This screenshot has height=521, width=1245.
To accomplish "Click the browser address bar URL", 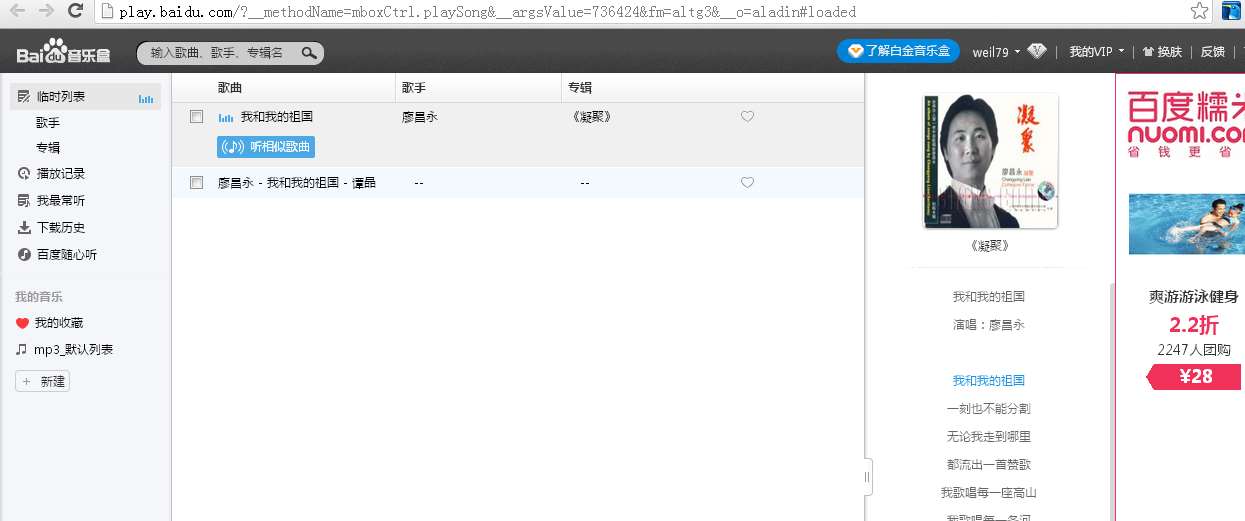I will pos(487,12).
